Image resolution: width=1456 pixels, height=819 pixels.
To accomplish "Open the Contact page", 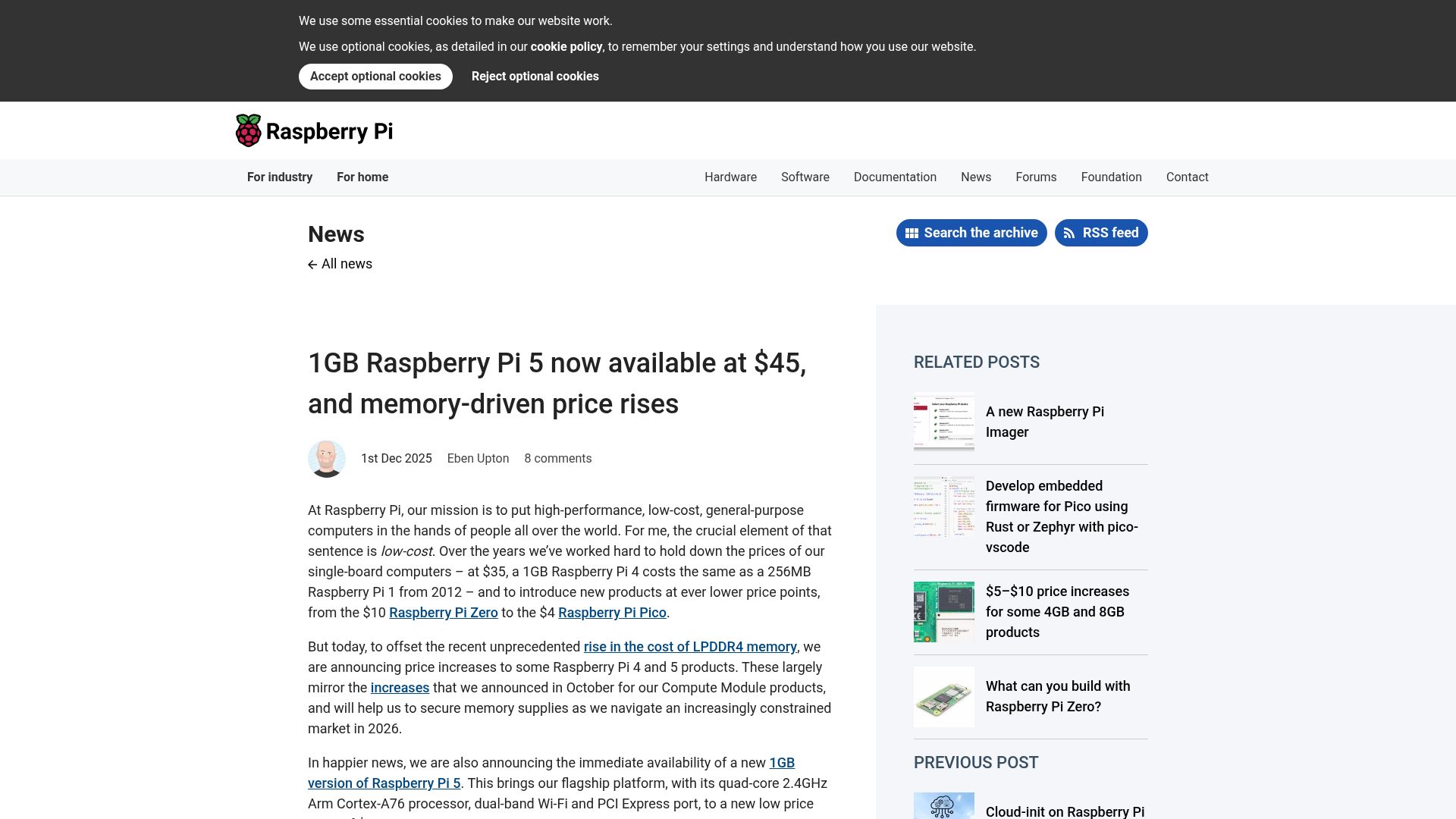I will tap(1187, 177).
